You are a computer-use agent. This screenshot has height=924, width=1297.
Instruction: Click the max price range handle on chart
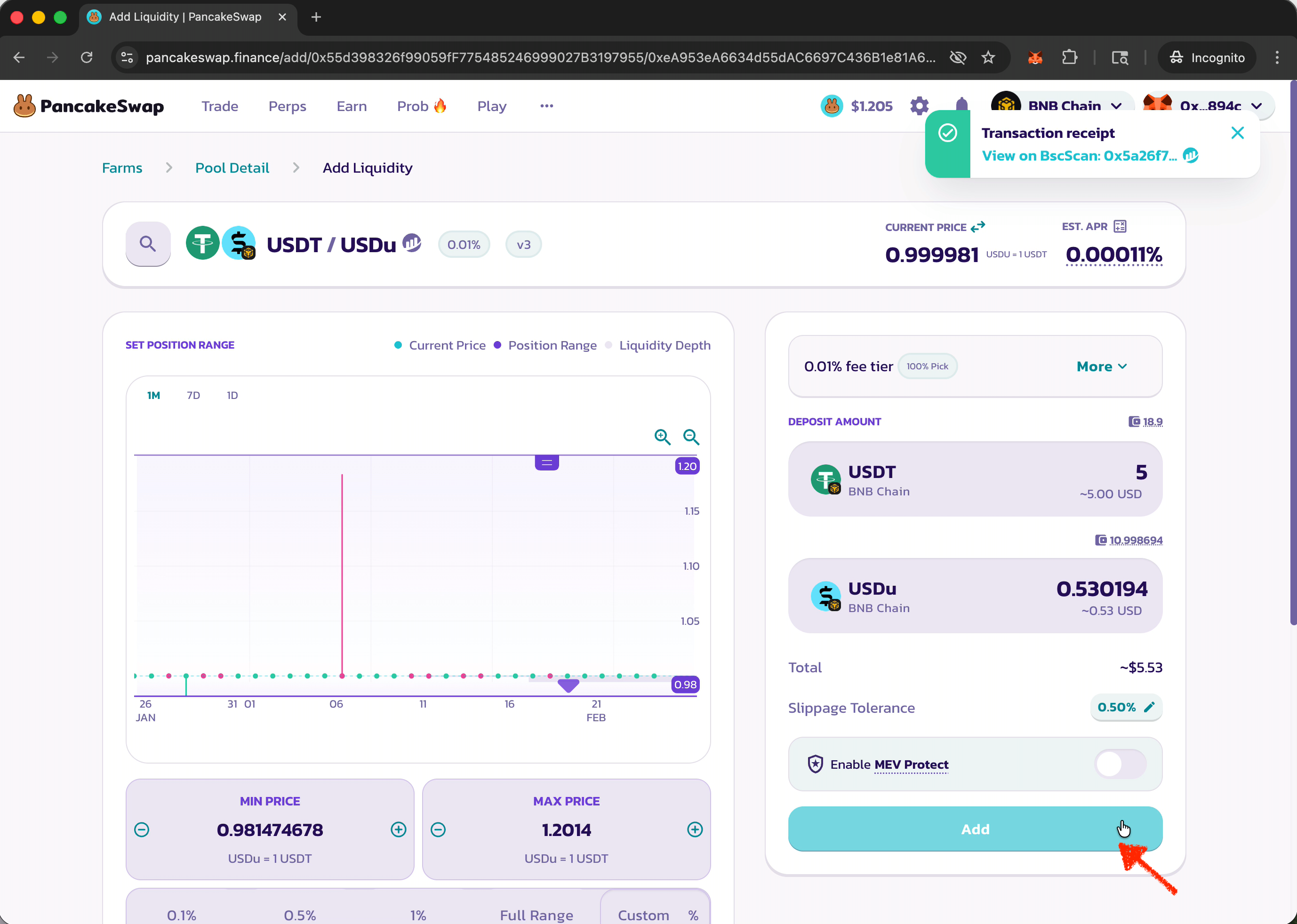coord(546,462)
